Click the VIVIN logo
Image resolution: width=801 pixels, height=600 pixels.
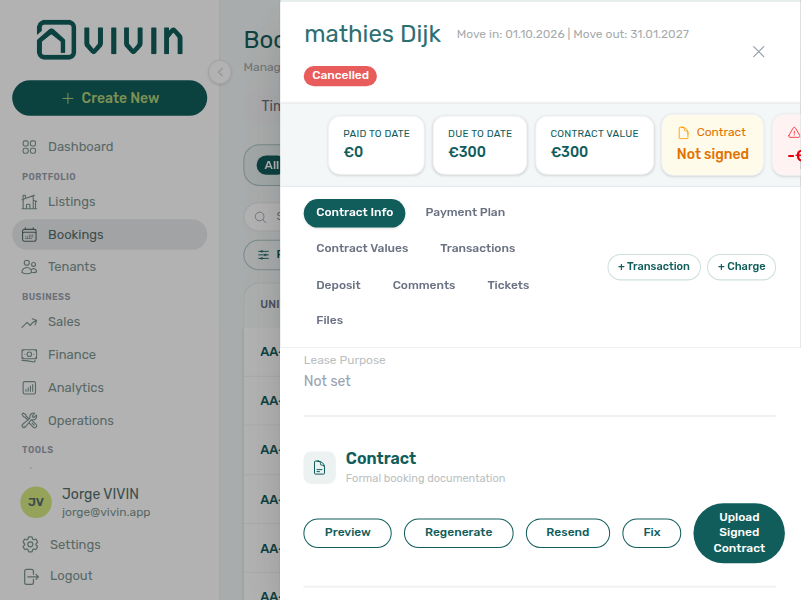(x=109, y=40)
